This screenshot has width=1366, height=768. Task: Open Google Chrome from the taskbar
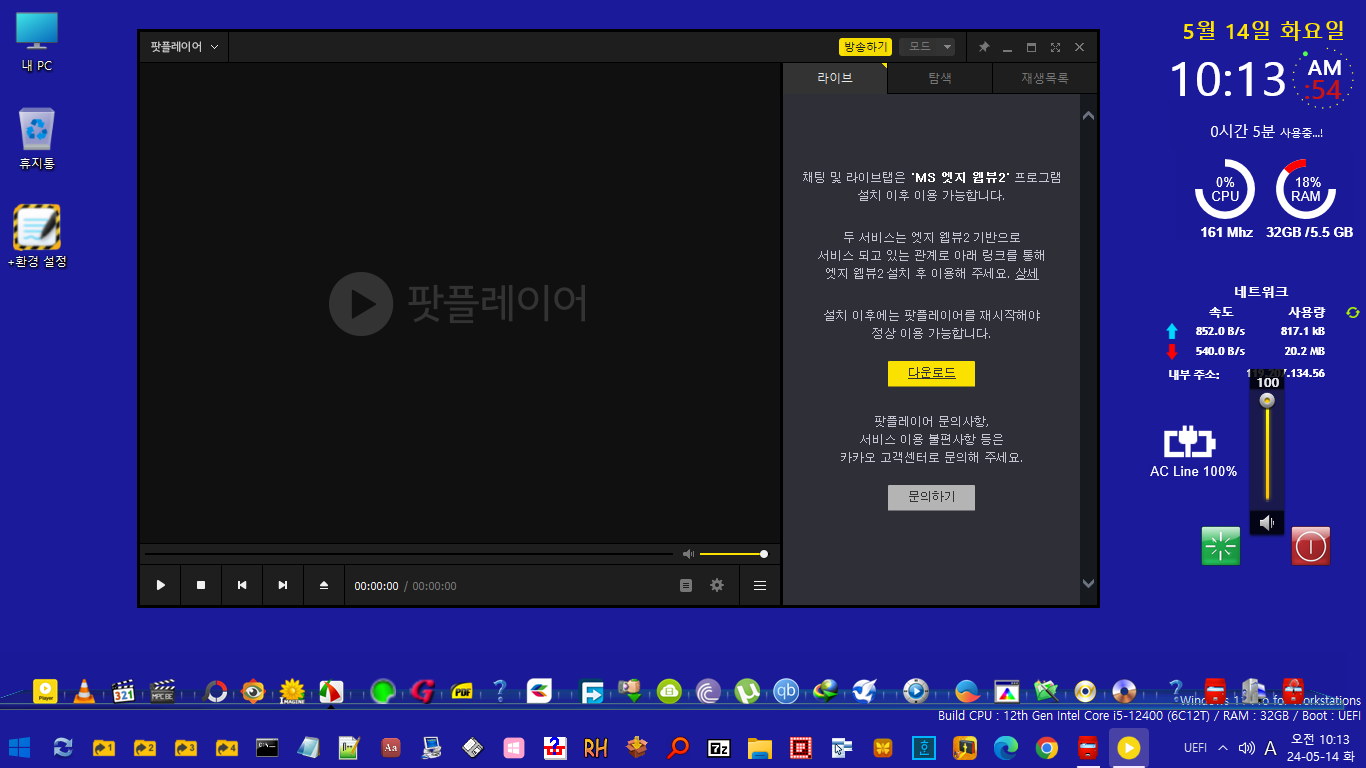[x=1046, y=747]
